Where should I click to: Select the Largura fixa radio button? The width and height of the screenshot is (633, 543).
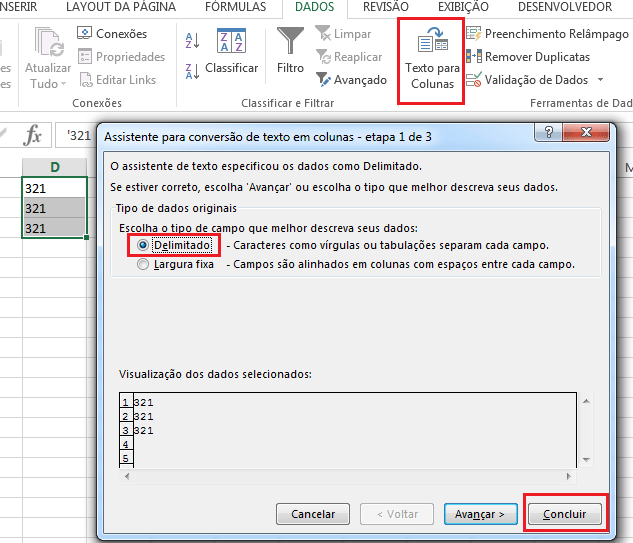coord(143,264)
